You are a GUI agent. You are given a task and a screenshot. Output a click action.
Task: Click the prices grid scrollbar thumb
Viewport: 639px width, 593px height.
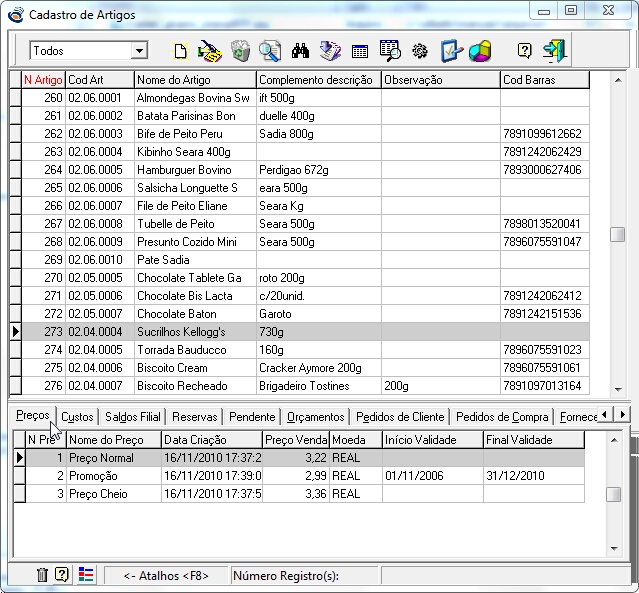click(x=614, y=494)
